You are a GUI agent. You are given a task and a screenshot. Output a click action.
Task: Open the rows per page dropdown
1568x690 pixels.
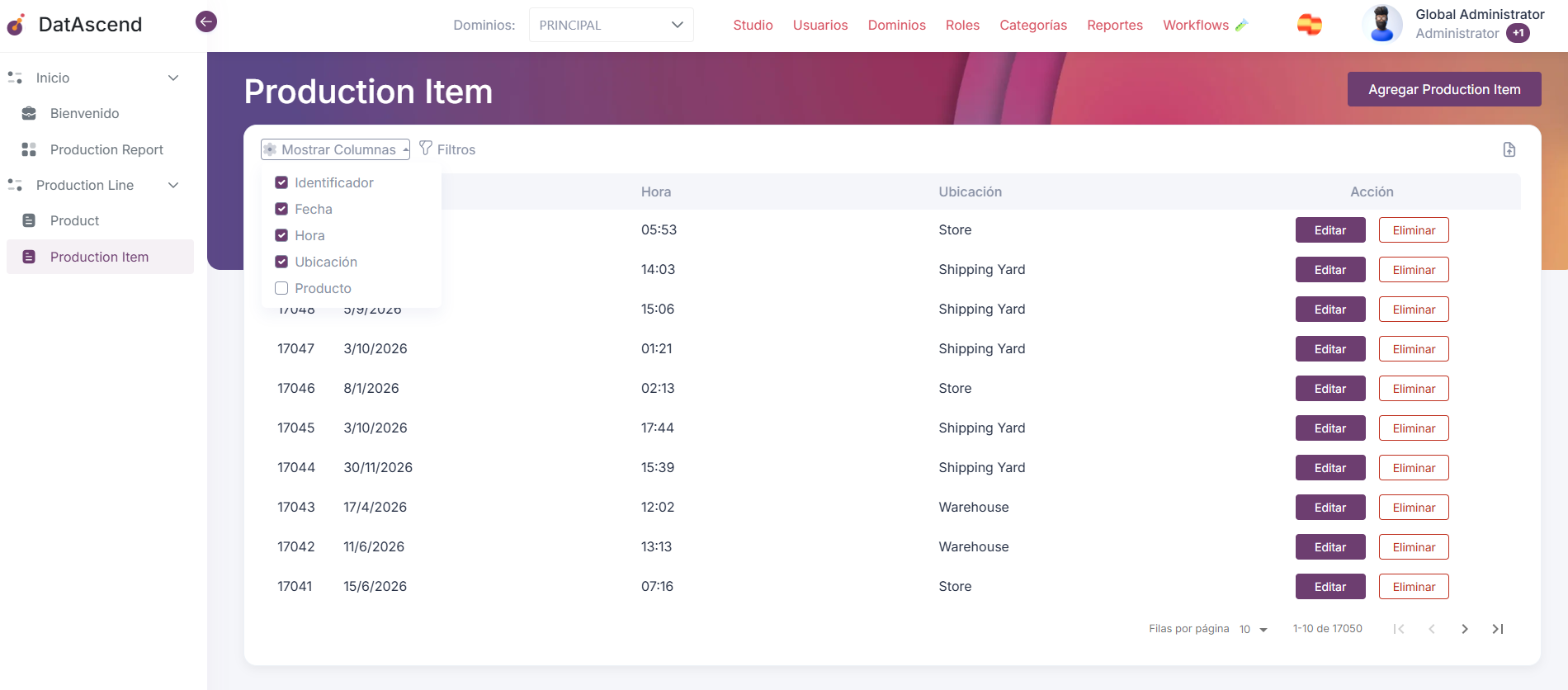tap(1253, 629)
